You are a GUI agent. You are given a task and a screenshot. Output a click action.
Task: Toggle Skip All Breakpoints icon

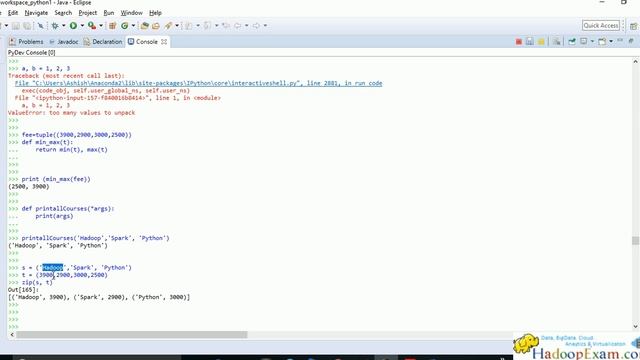pyautogui.click(x=41, y=26)
